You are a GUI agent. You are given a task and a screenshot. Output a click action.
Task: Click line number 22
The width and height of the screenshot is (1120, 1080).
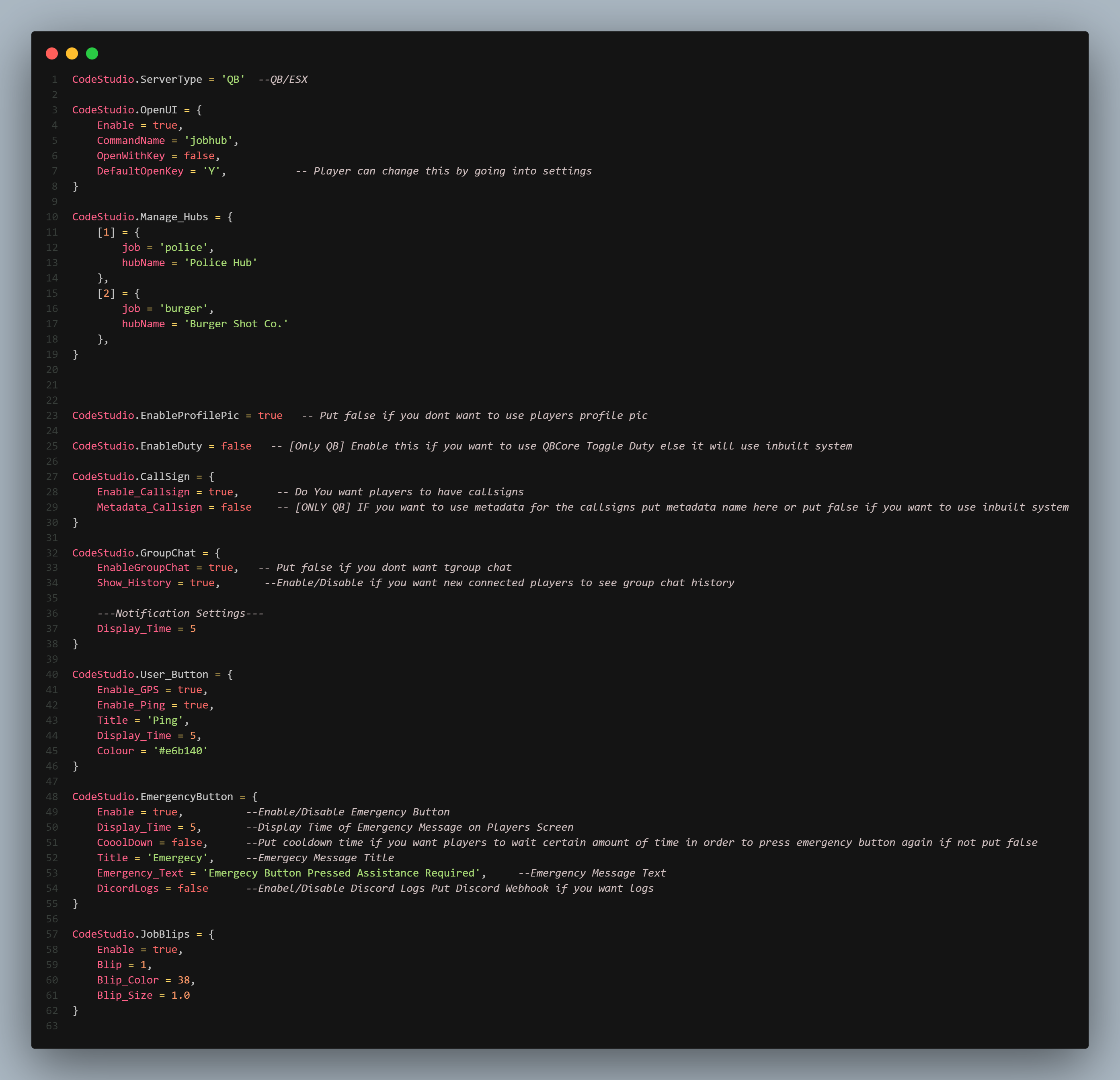[52, 400]
